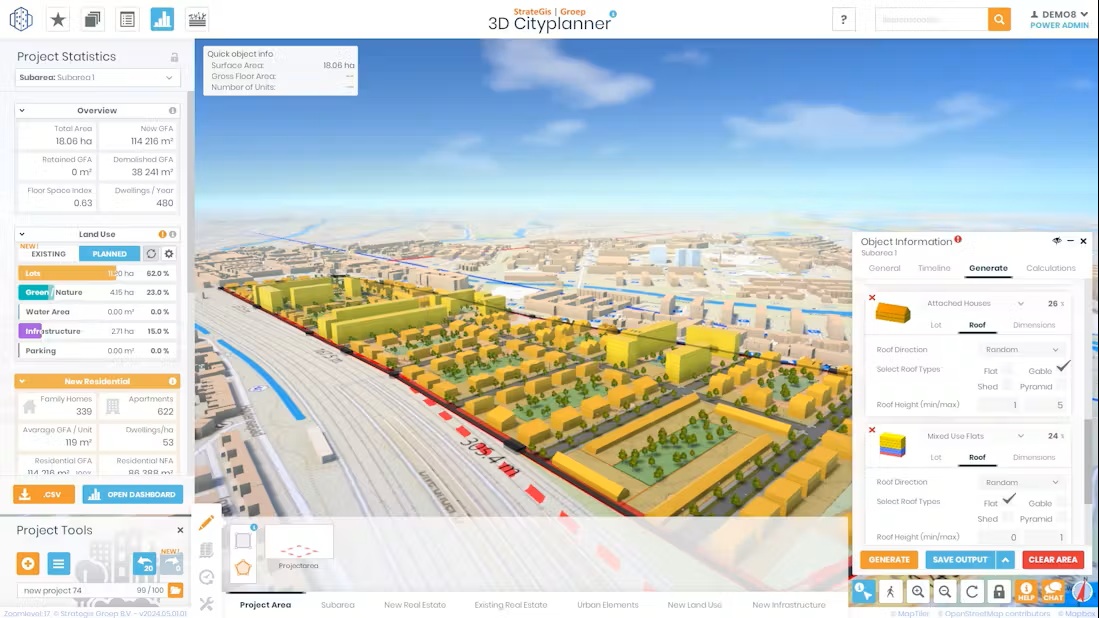Select the orange pencil draw tool

[206, 523]
